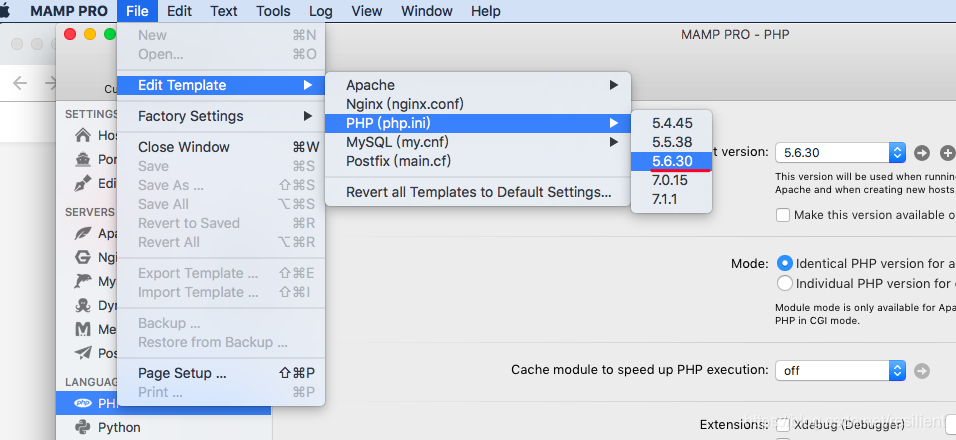Select Individual PHP version mode

click(x=785, y=283)
